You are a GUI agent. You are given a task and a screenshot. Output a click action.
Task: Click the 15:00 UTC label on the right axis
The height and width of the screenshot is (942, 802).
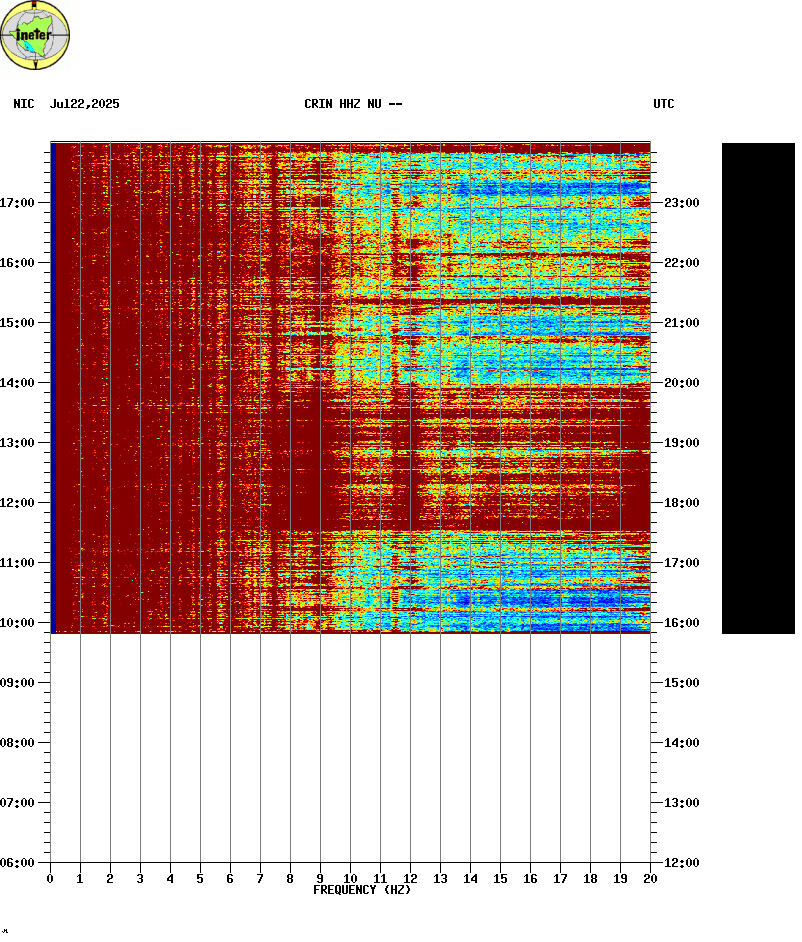click(682, 683)
